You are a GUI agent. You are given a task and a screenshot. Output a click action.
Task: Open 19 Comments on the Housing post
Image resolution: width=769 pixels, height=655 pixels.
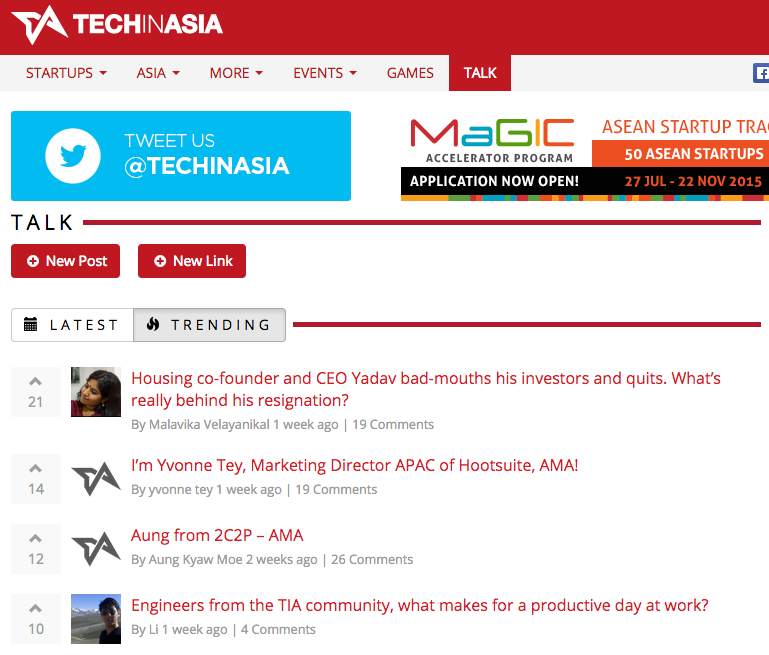393,425
